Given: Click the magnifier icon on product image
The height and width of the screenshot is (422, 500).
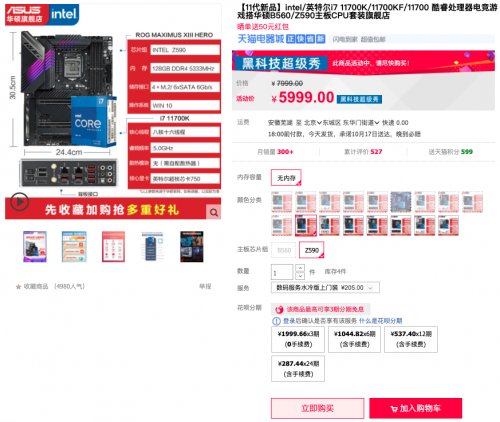Looking at the screenshot, I should tap(214, 212).
